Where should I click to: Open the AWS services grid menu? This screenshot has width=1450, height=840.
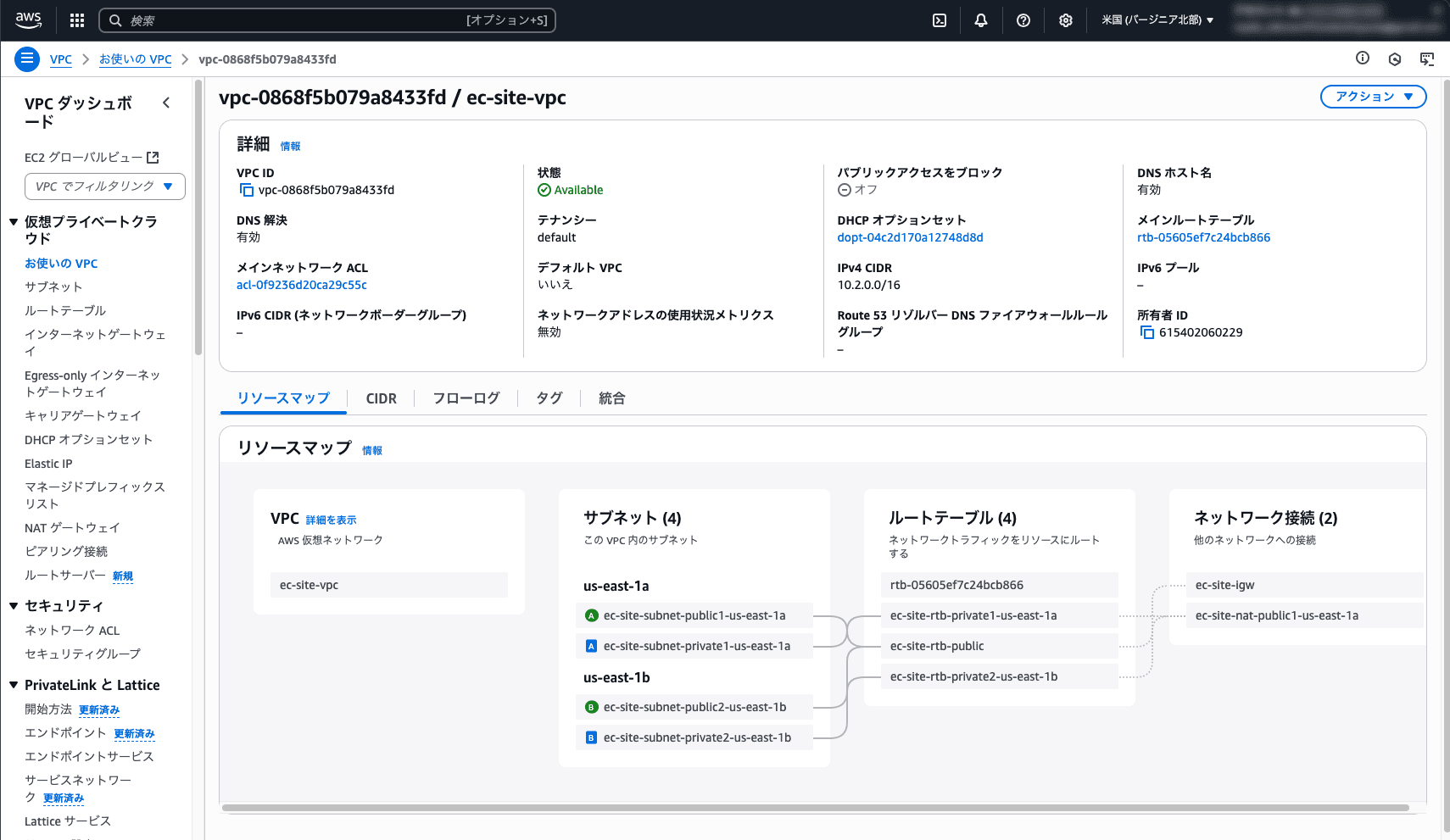click(x=77, y=20)
